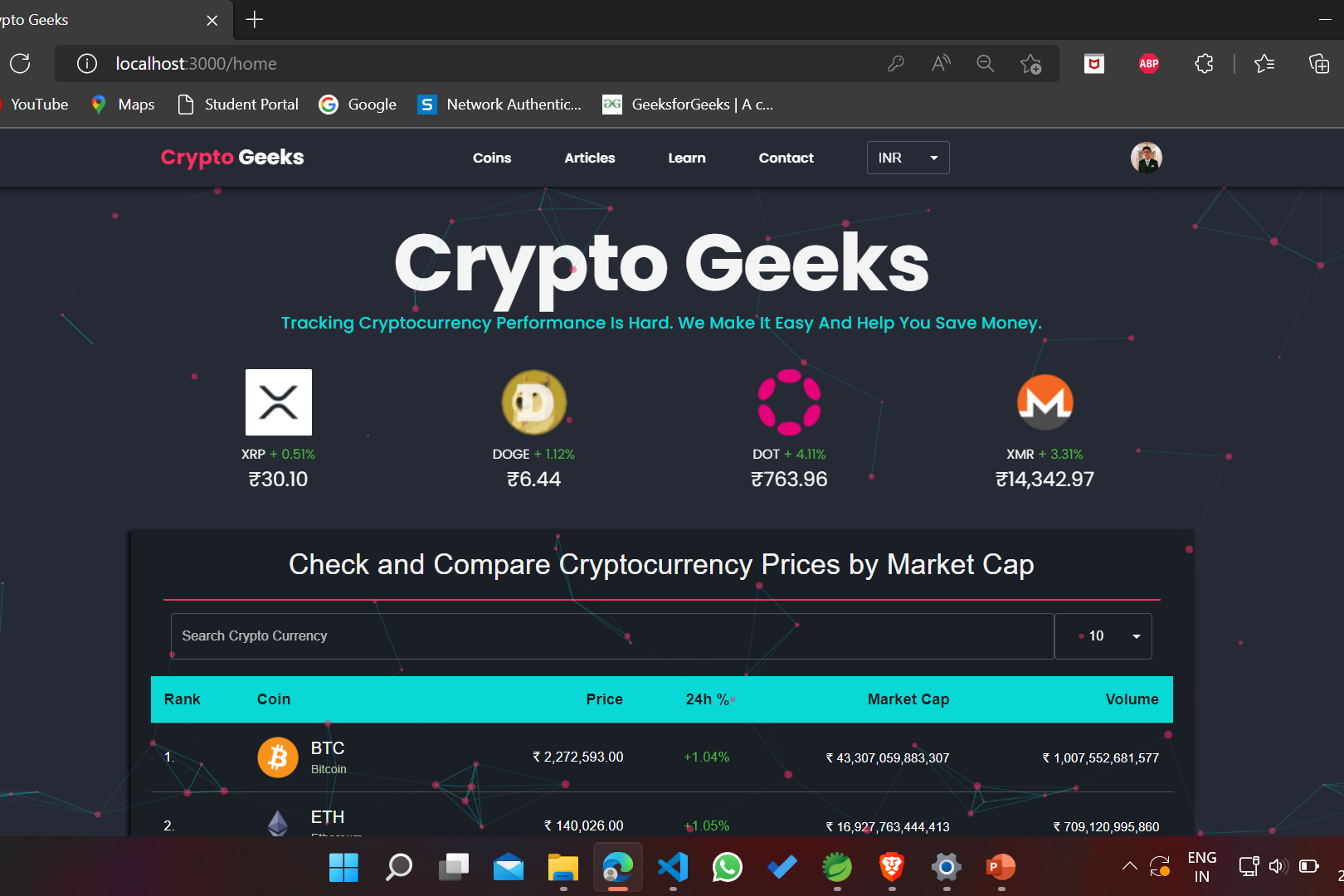
Task: Click the Monero XMR logo
Action: coord(1045,402)
